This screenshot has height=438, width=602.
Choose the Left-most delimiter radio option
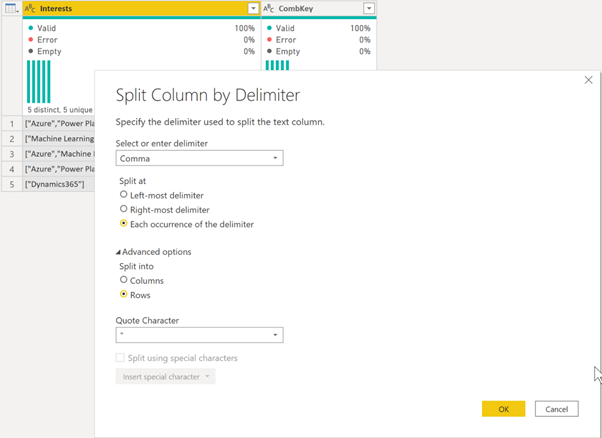click(x=123, y=194)
